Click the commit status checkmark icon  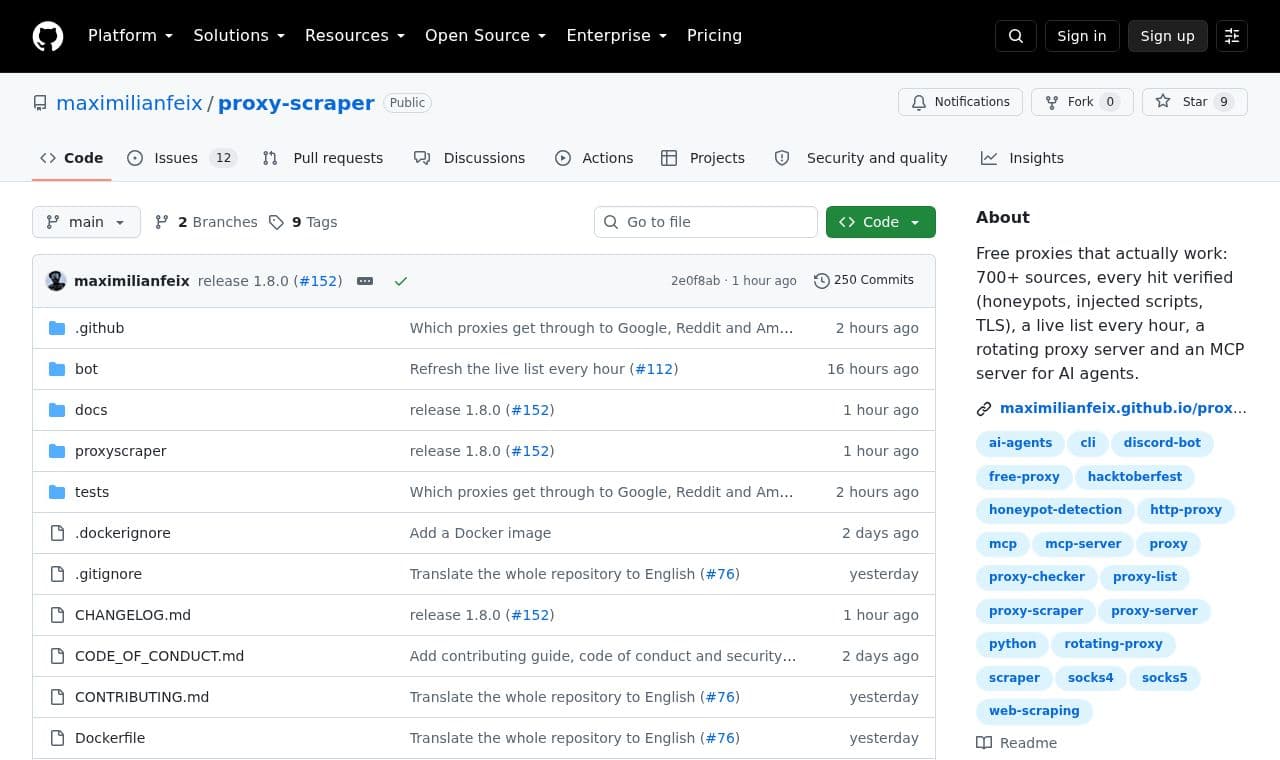coord(401,281)
